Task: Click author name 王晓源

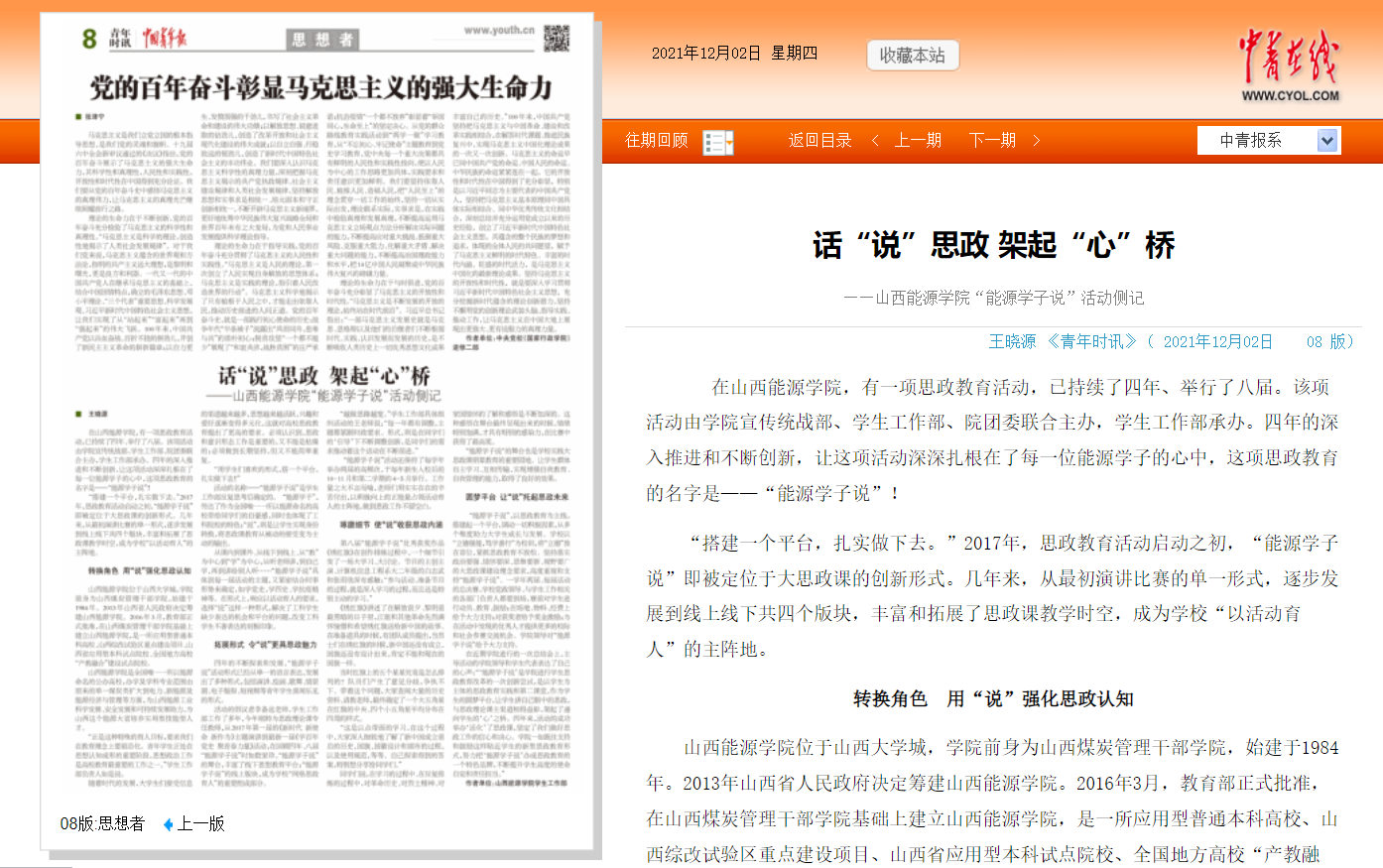Action: 1012,341
